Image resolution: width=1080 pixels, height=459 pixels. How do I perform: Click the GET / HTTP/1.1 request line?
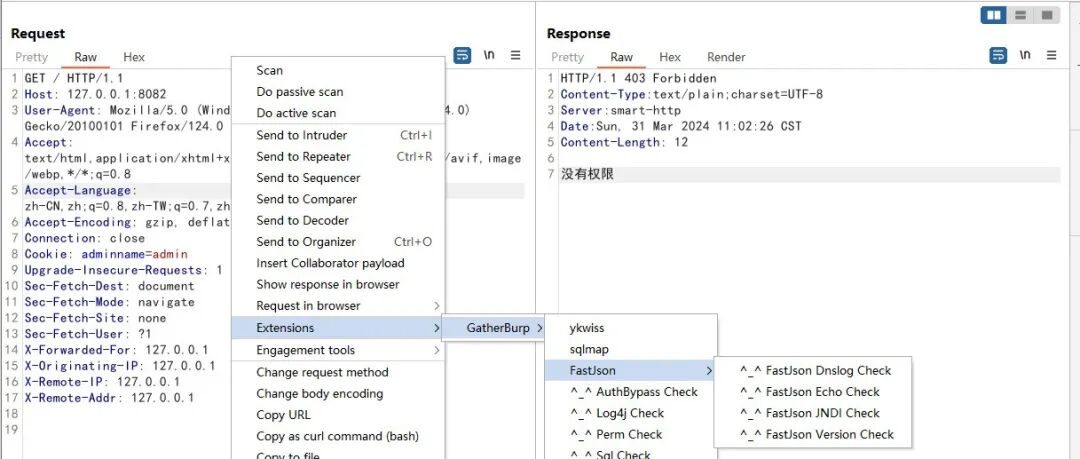coord(74,79)
